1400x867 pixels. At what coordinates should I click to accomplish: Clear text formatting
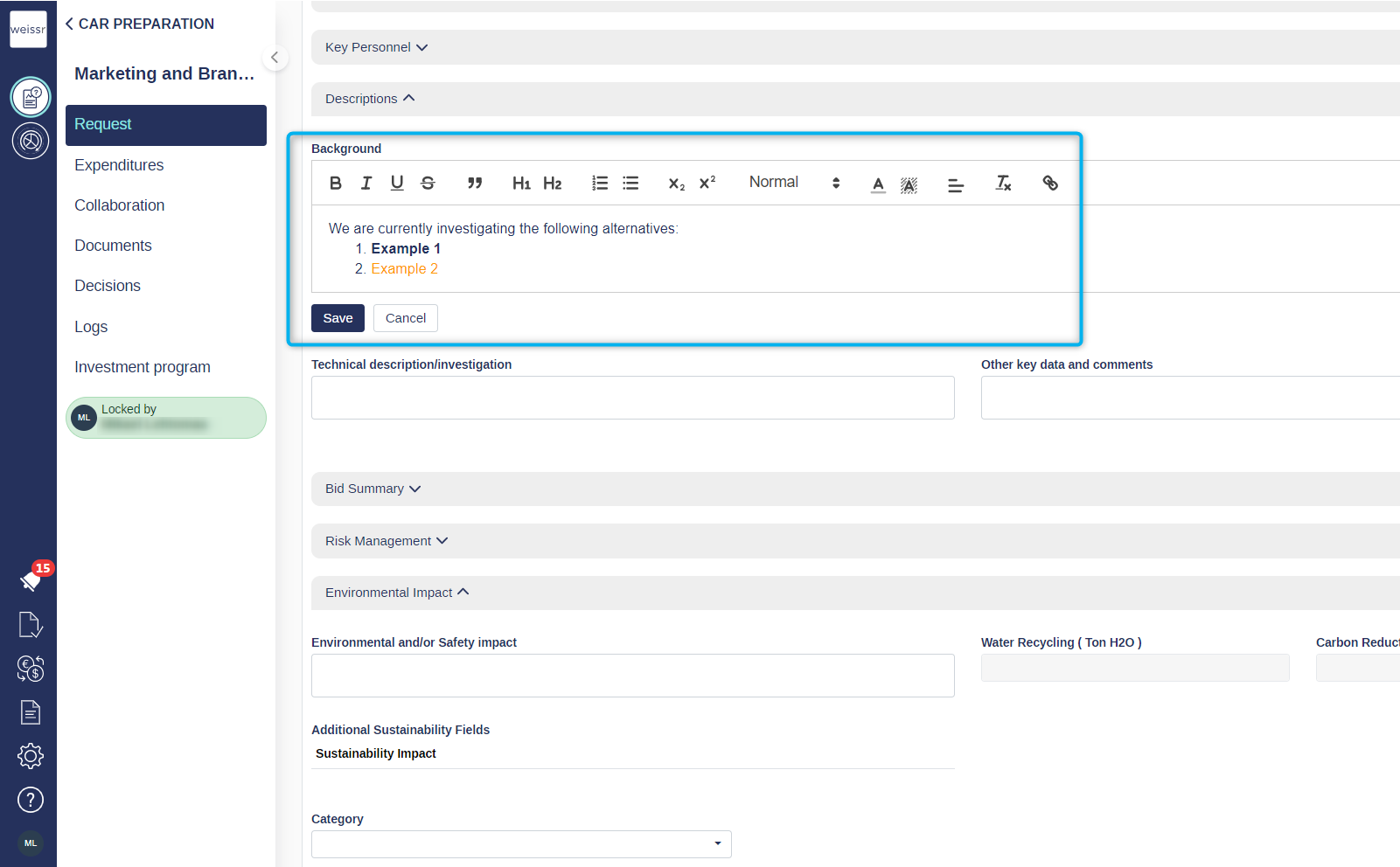point(1003,183)
